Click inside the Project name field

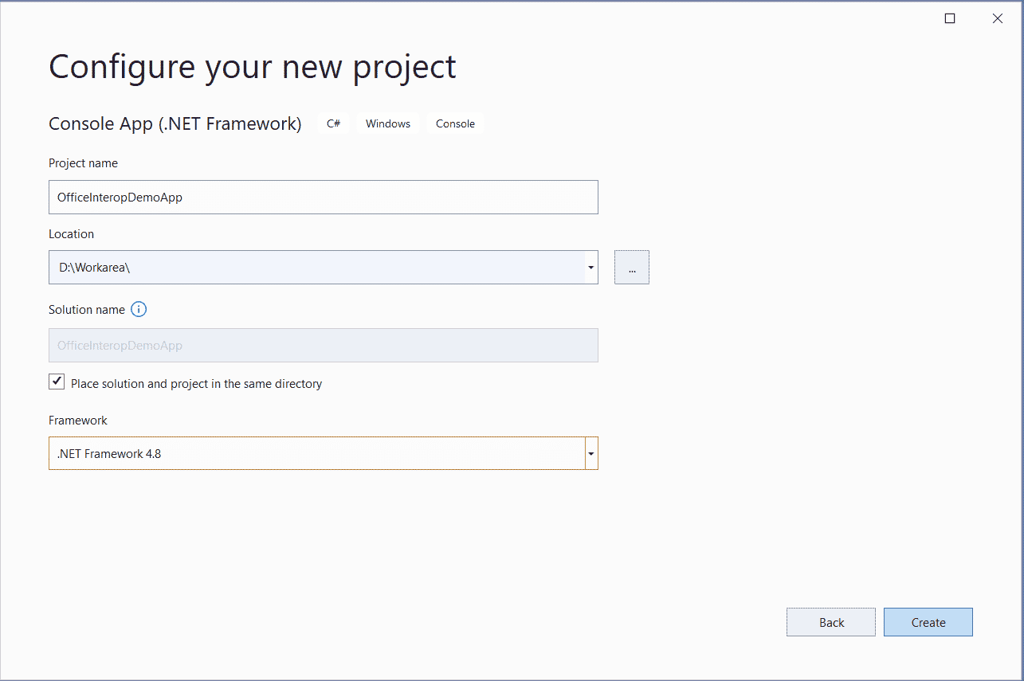pos(300,197)
